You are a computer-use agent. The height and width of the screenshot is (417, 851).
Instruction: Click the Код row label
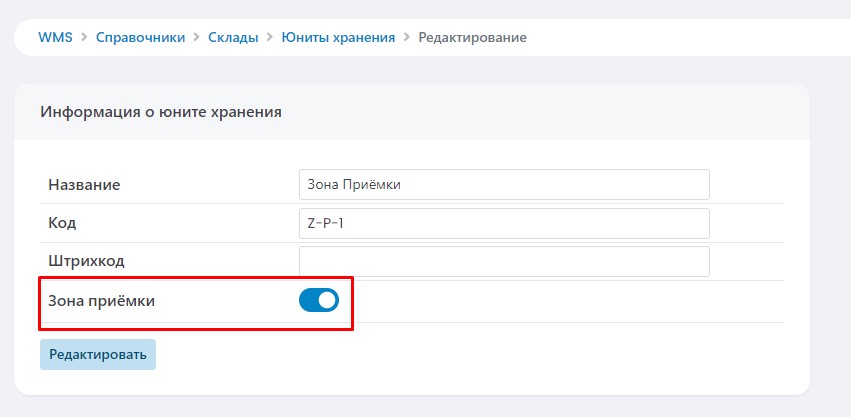pos(62,223)
